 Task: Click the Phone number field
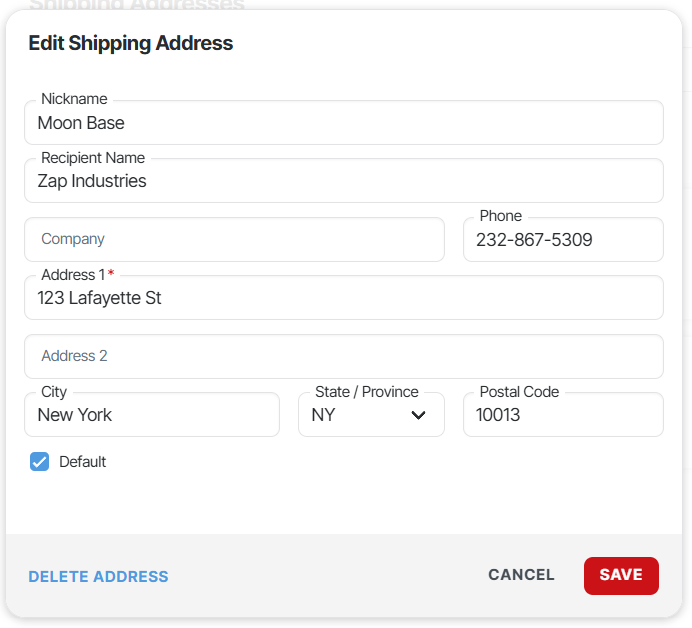click(x=562, y=240)
